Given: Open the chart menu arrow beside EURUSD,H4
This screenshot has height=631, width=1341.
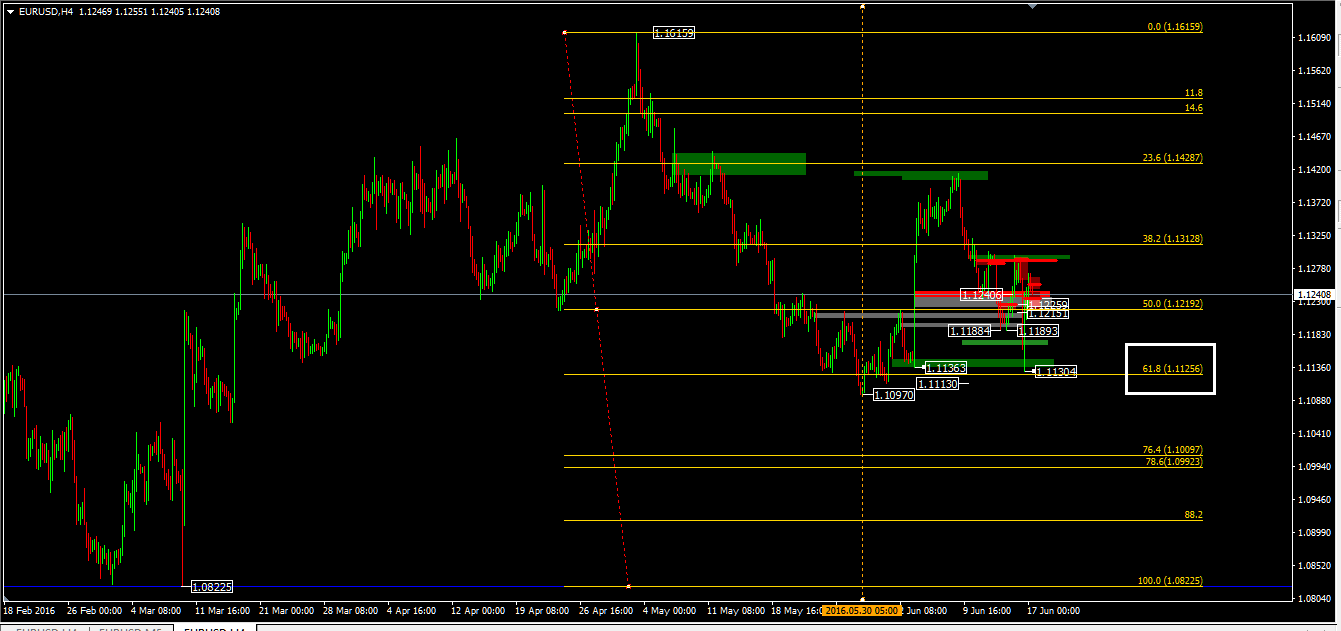Looking at the screenshot, I should [x=10, y=11].
